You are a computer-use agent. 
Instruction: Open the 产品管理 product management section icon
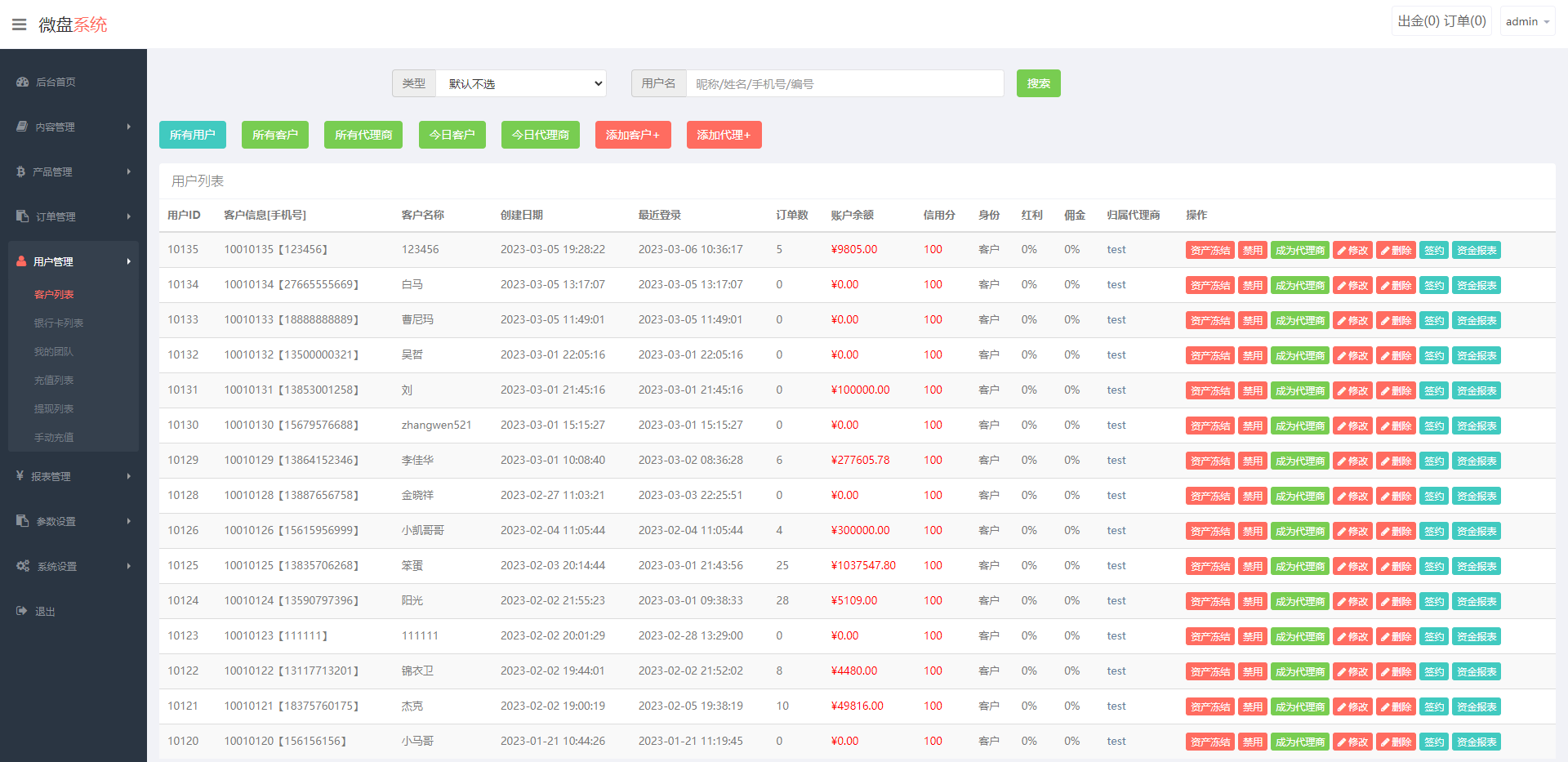click(x=21, y=172)
